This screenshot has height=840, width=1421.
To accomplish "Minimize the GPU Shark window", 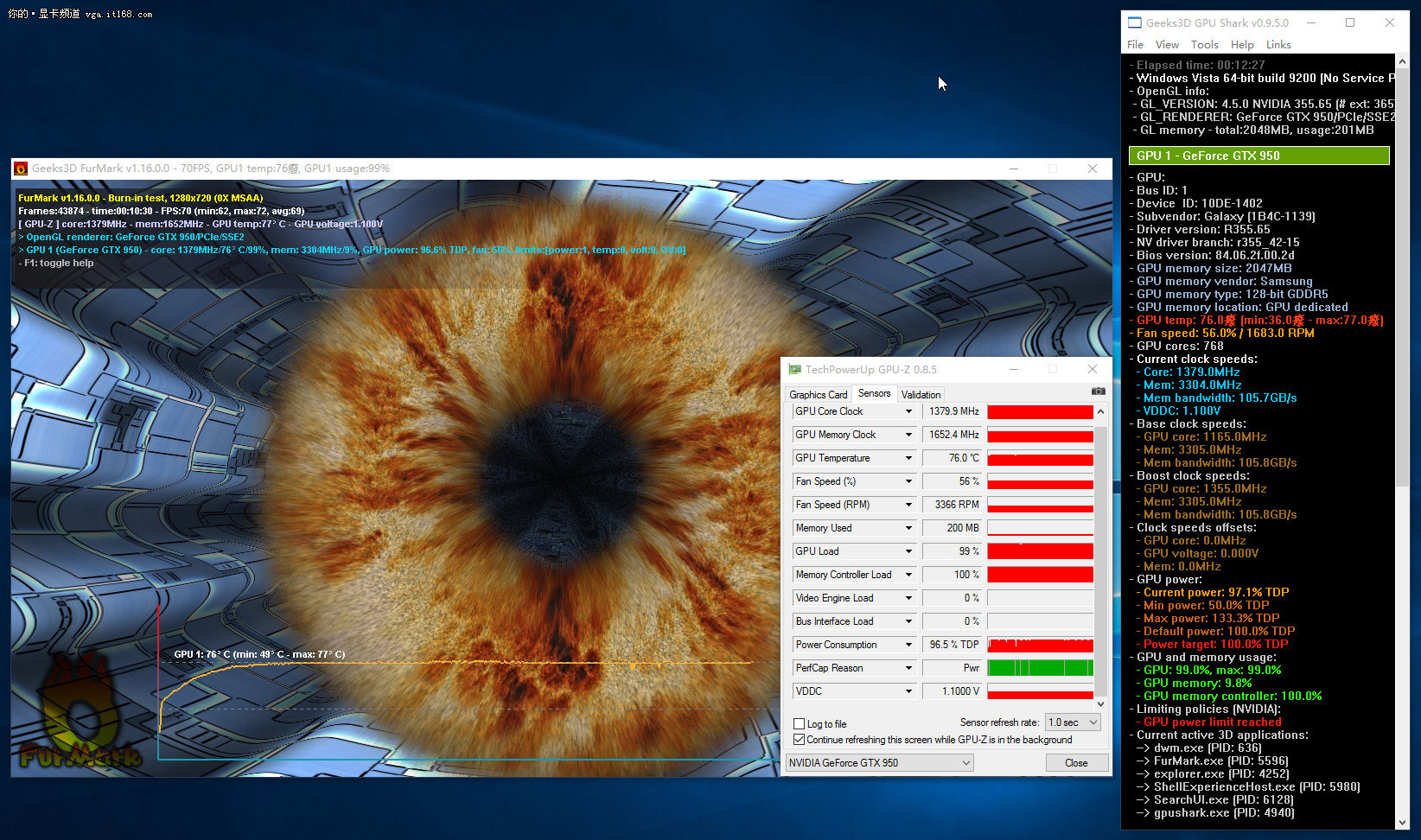I will coord(1311,22).
